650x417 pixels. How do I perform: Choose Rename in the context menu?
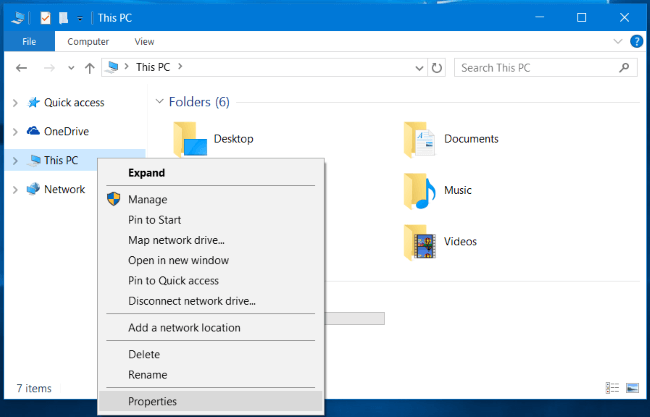[x=211, y=375]
